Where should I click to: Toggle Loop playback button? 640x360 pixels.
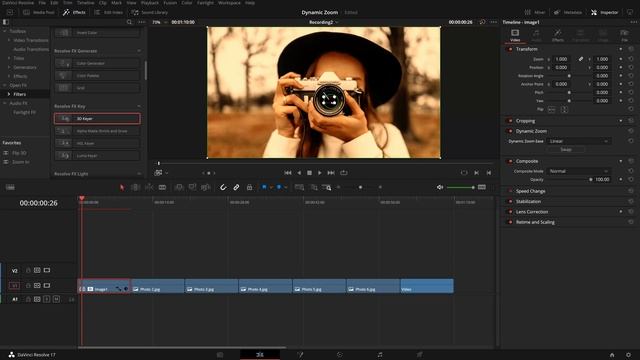(x=344, y=173)
